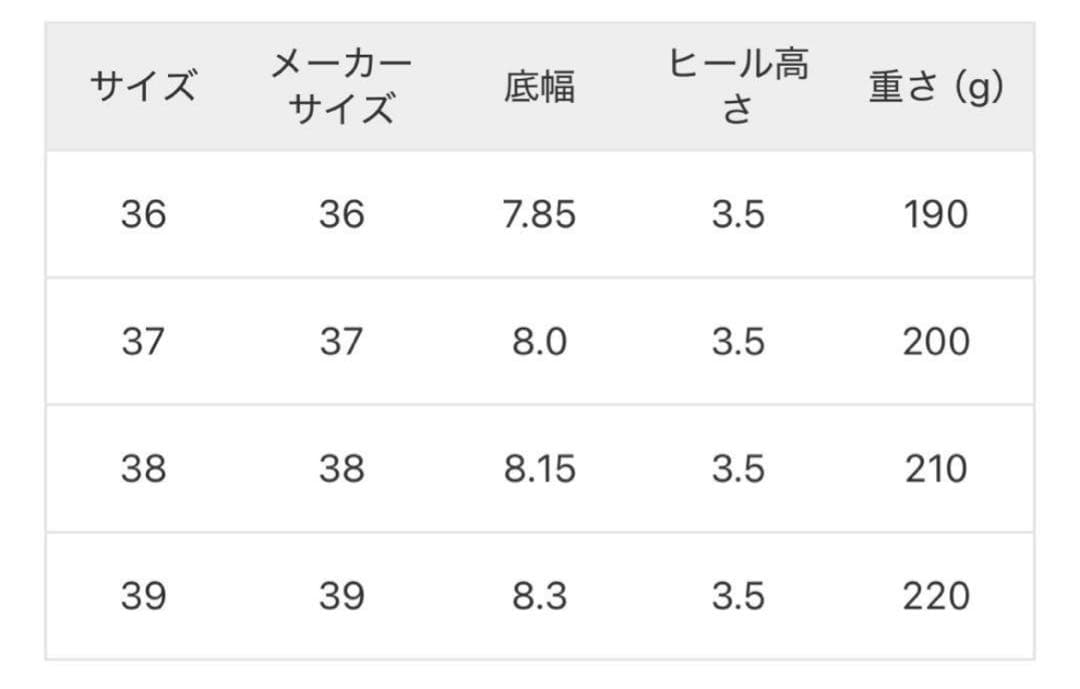Viewport: 1080px width, 689px height.
Task: Click the heel height 3.5 in the size 36 row
Action: [738, 214]
